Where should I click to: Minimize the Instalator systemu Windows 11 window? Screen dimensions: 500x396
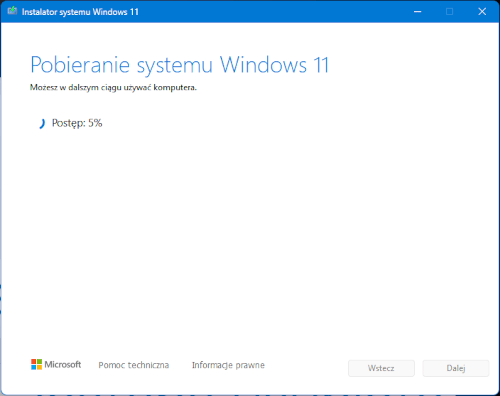[x=418, y=12]
